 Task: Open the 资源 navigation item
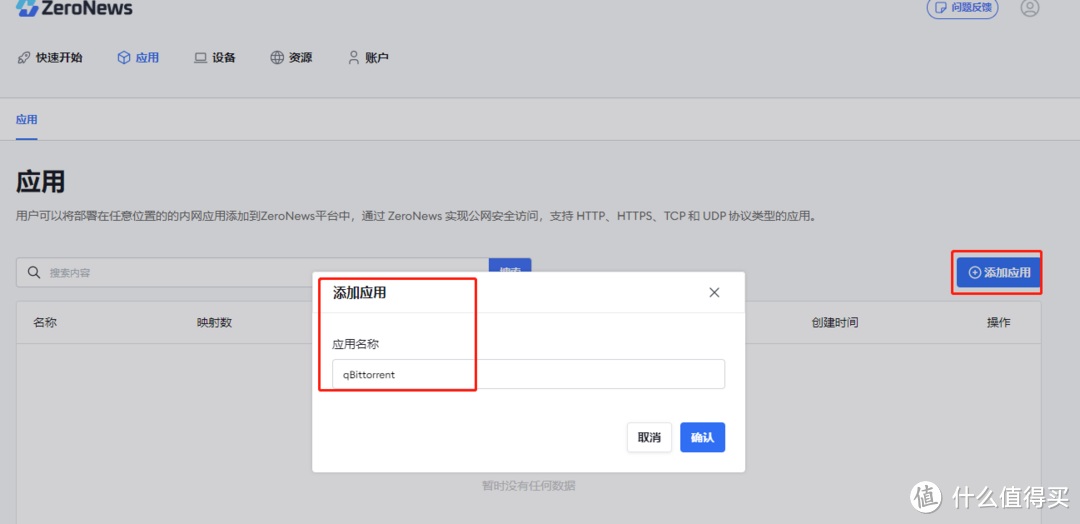pyautogui.click(x=291, y=58)
